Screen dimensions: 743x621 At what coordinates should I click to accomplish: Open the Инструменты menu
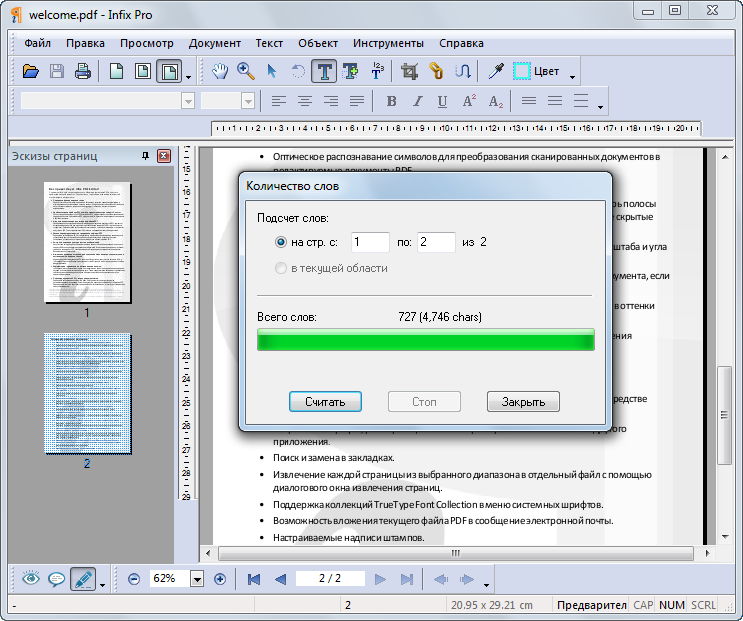(389, 43)
